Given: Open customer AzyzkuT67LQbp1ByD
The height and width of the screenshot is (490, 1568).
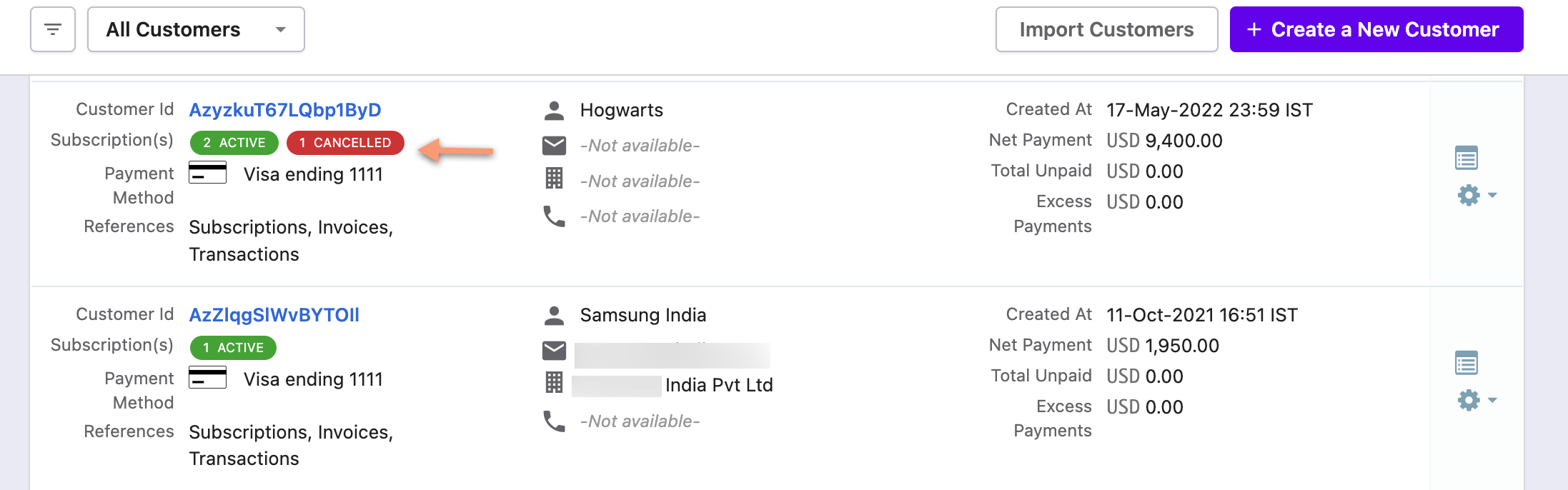Looking at the screenshot, I should point(285,110).
